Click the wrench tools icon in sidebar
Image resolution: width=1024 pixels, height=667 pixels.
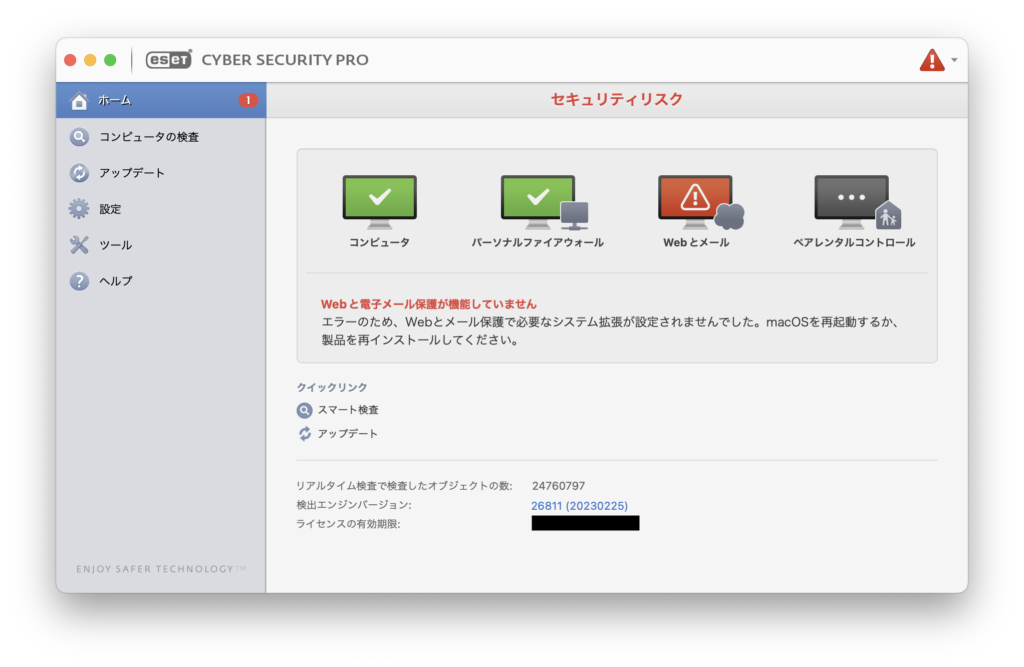[x=79, y=245]
